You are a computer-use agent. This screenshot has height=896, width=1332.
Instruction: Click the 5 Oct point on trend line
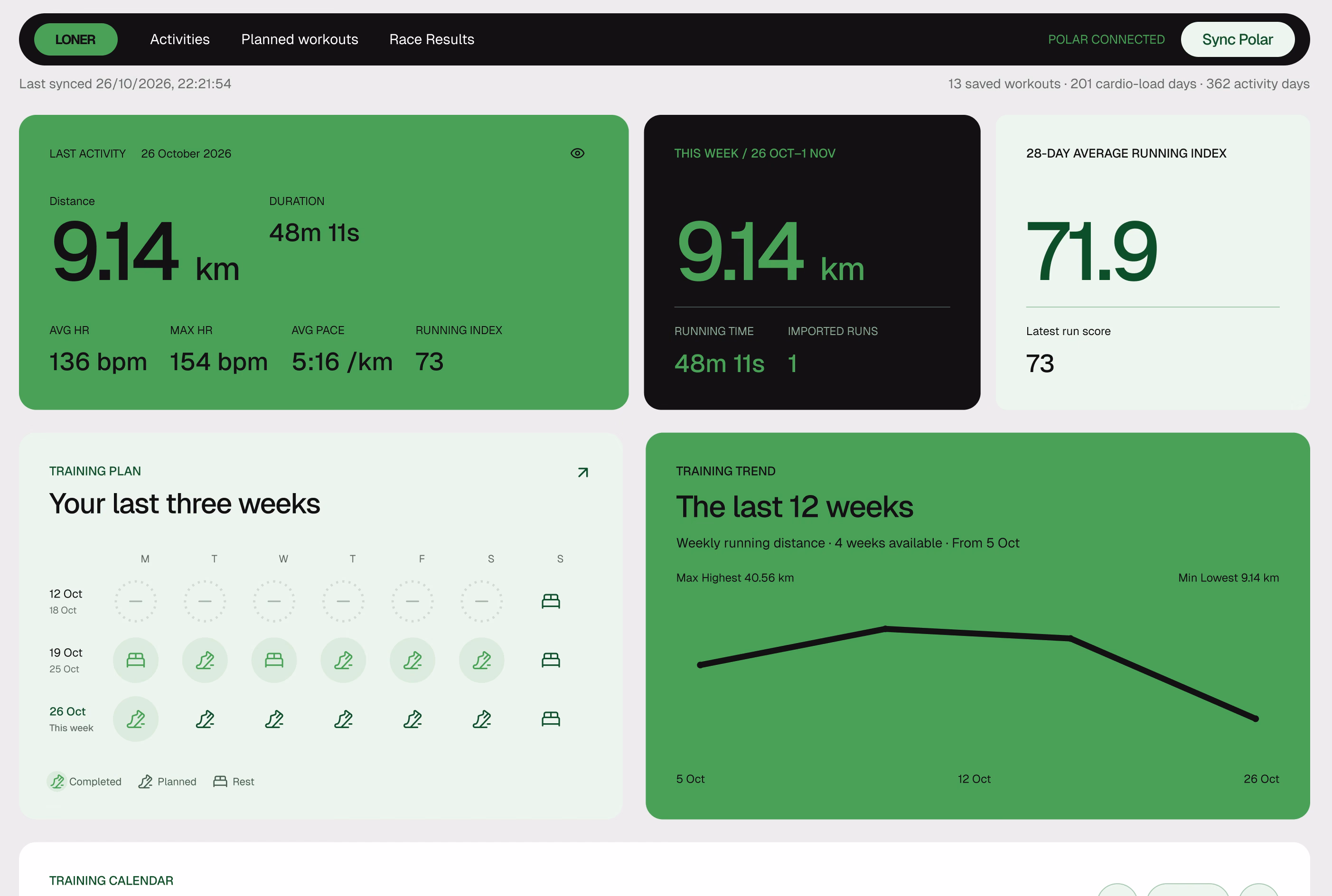700,664
